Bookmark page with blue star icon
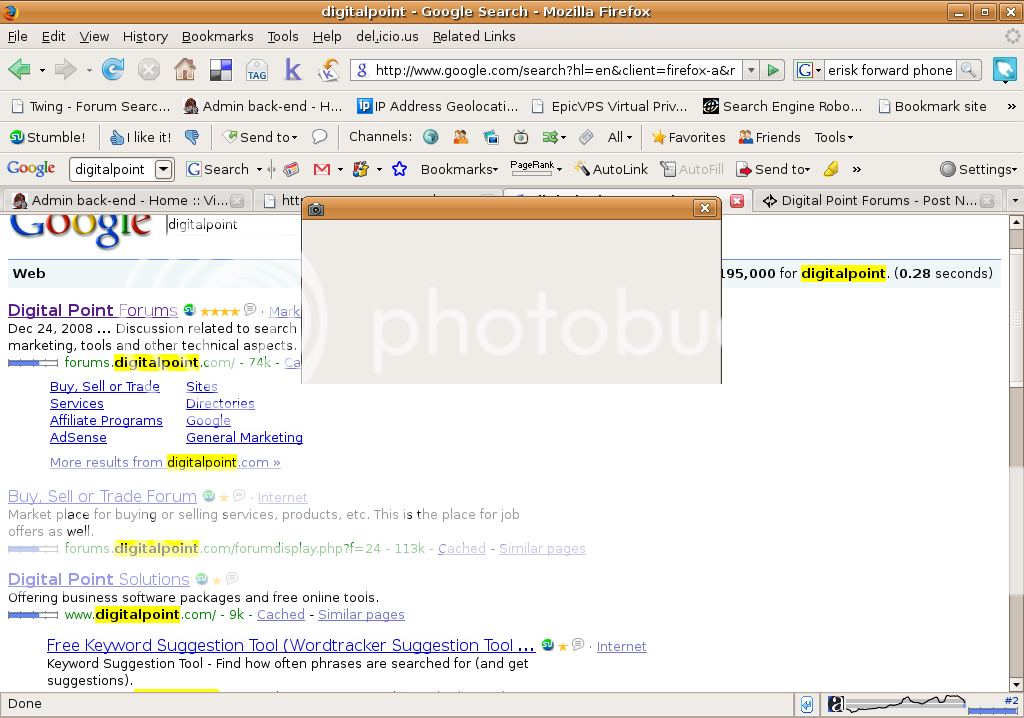 (x=400, y=169)
